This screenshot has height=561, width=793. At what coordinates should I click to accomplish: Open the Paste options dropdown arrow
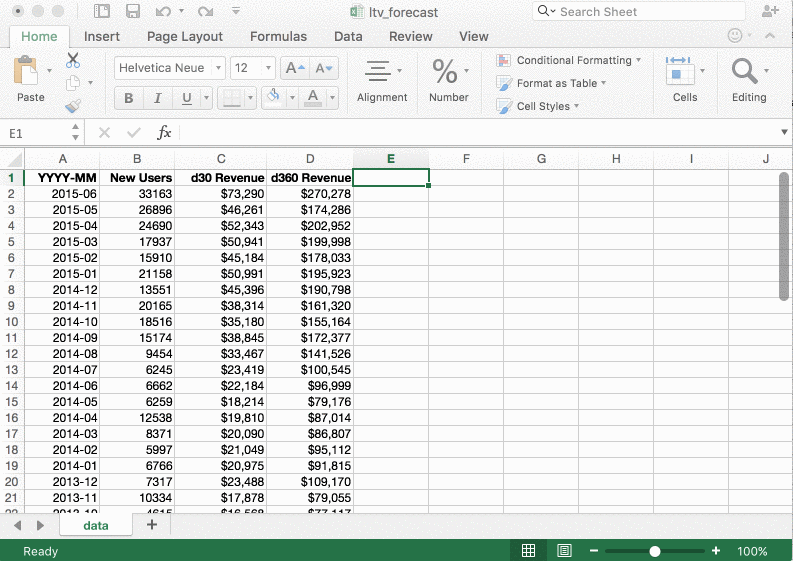[x=50, y=70]
